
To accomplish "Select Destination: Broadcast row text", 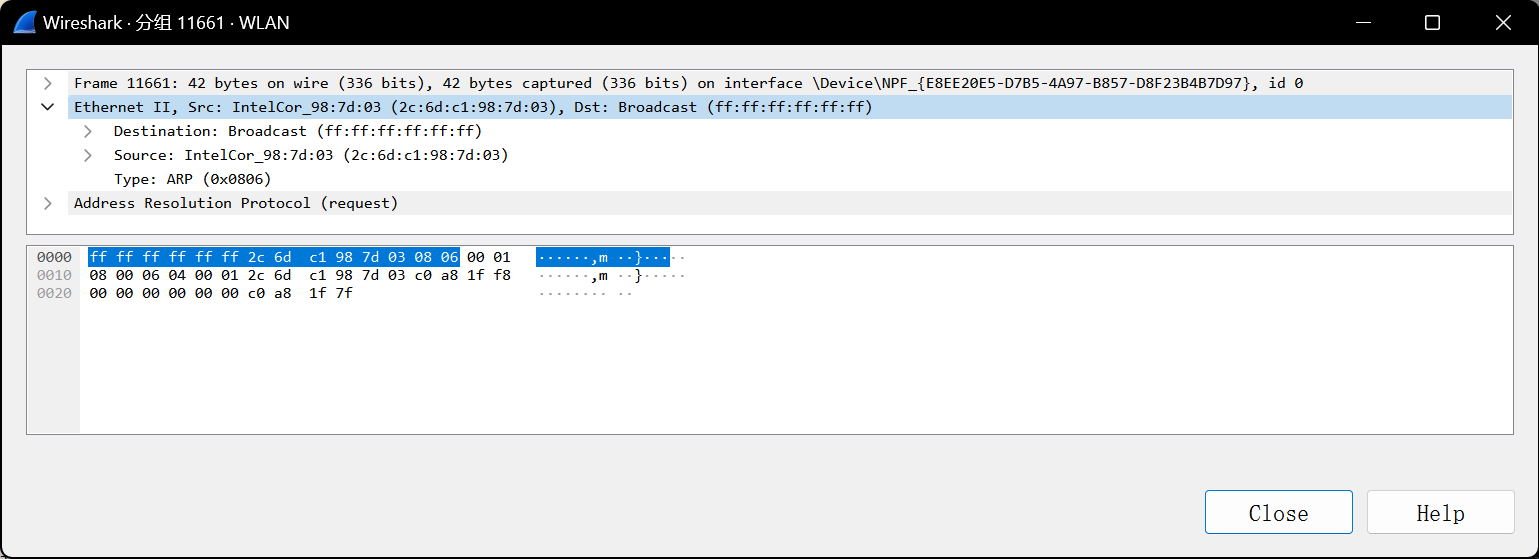I will pos(297,131).
